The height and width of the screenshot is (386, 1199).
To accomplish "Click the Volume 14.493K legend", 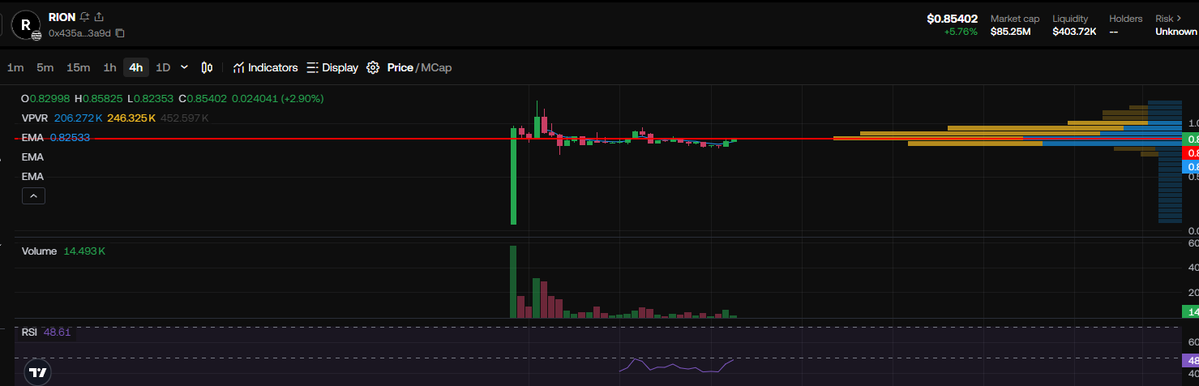I will point(63,251).
